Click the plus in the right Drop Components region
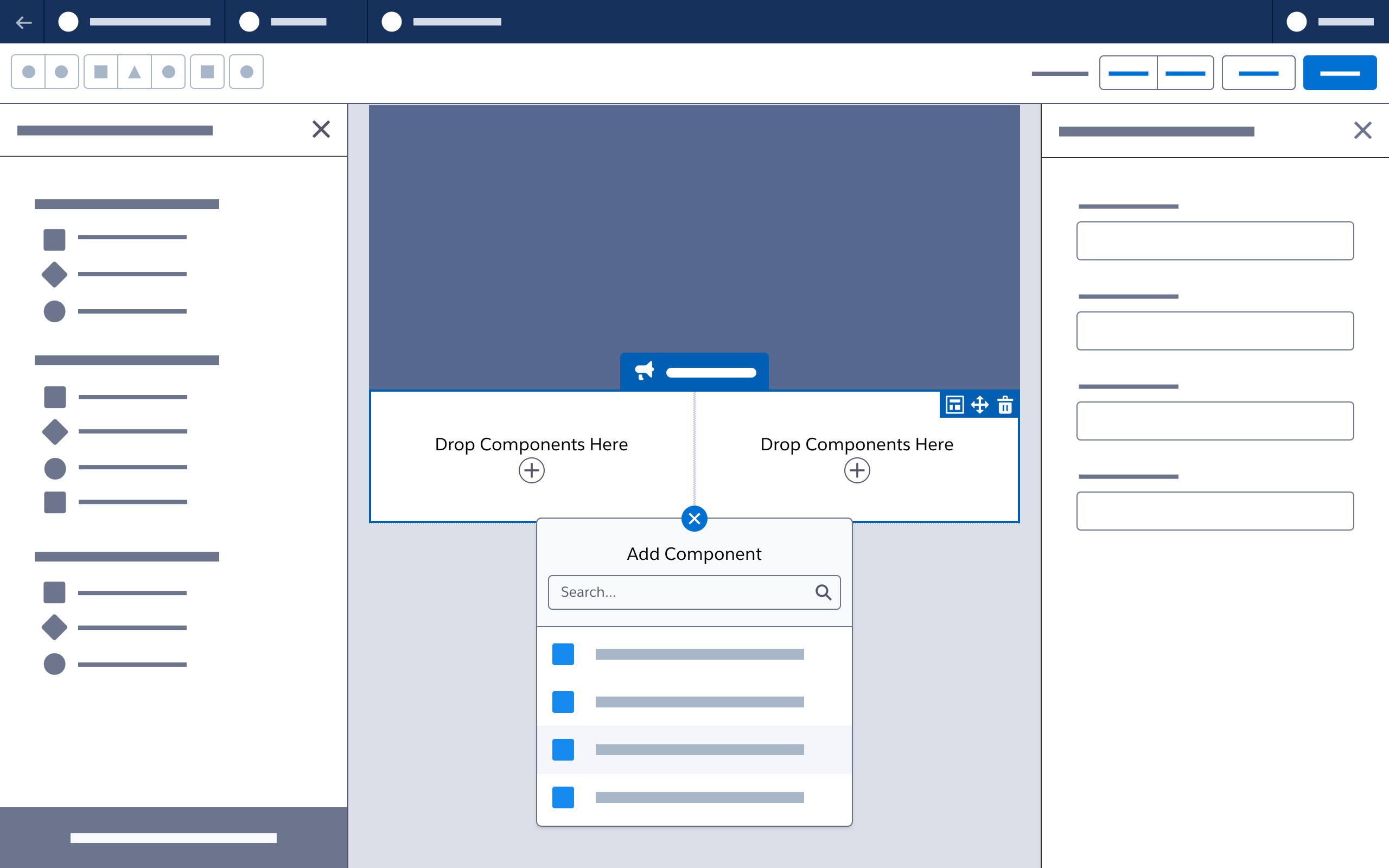 [x=856, y=470]
